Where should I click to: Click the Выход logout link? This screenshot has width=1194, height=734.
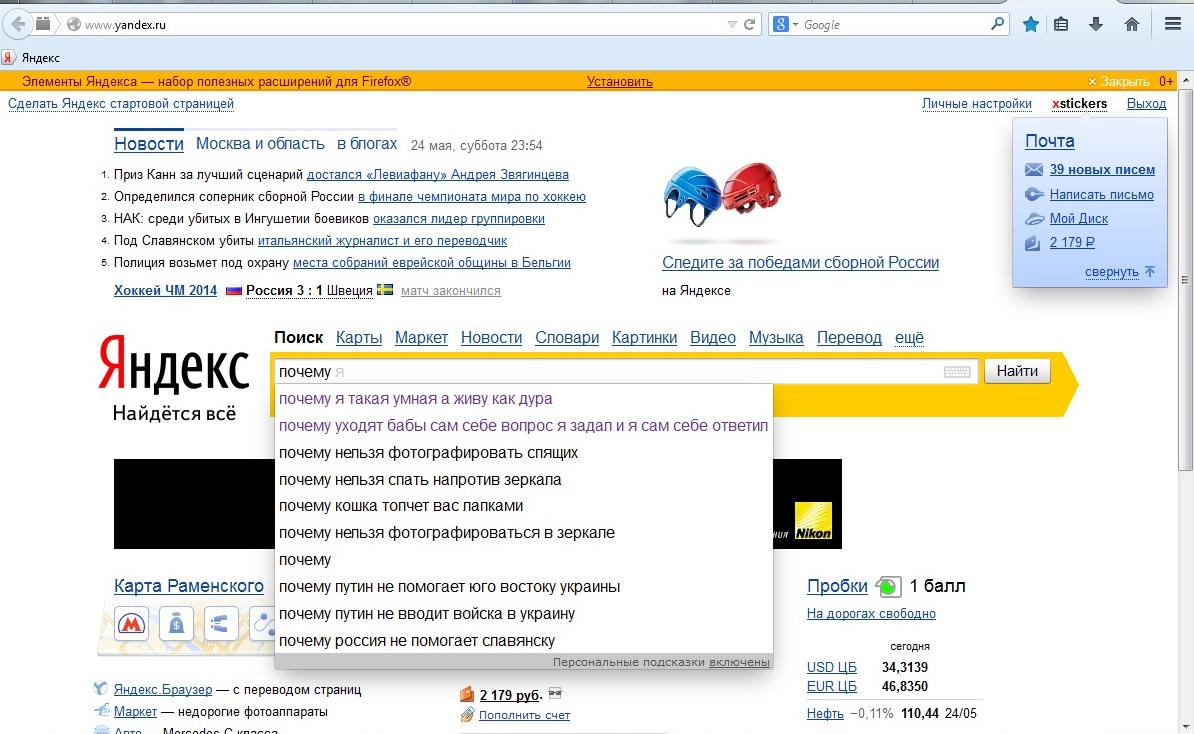[x=1146, y=104]
